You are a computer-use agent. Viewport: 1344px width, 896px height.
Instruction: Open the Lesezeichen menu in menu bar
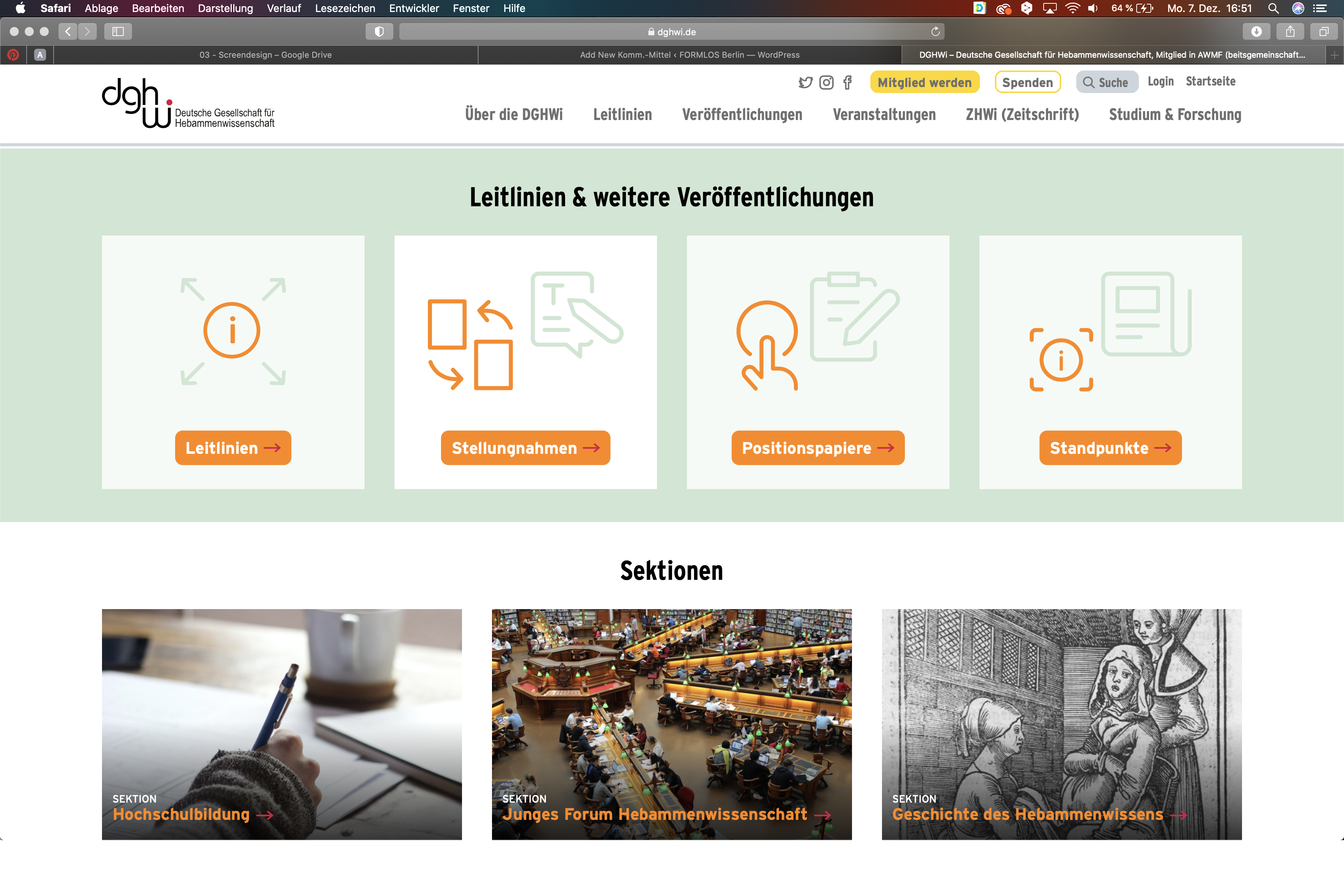point(345,9)
